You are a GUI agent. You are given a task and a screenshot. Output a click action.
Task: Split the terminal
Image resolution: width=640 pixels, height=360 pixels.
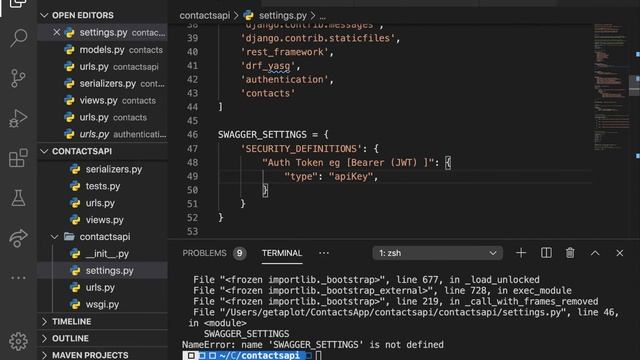(546, 253)
